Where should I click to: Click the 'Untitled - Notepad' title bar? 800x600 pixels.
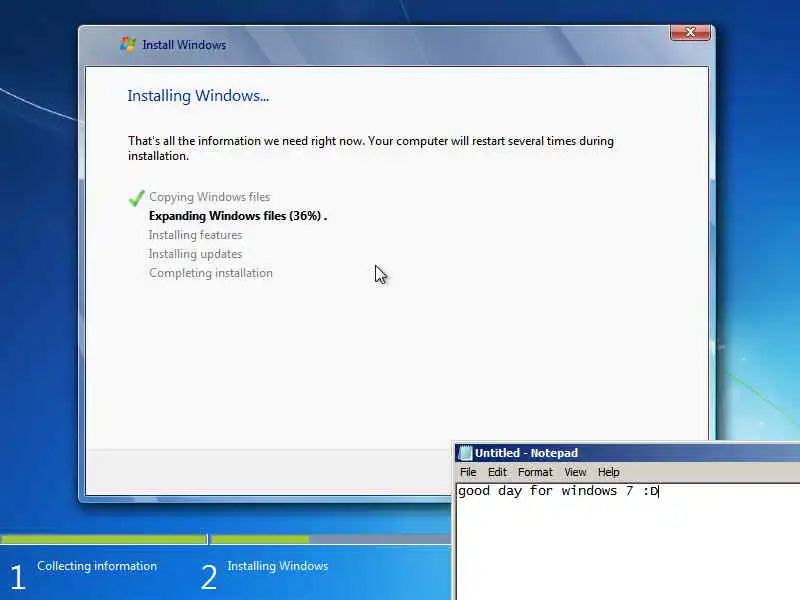click(628, 453)
